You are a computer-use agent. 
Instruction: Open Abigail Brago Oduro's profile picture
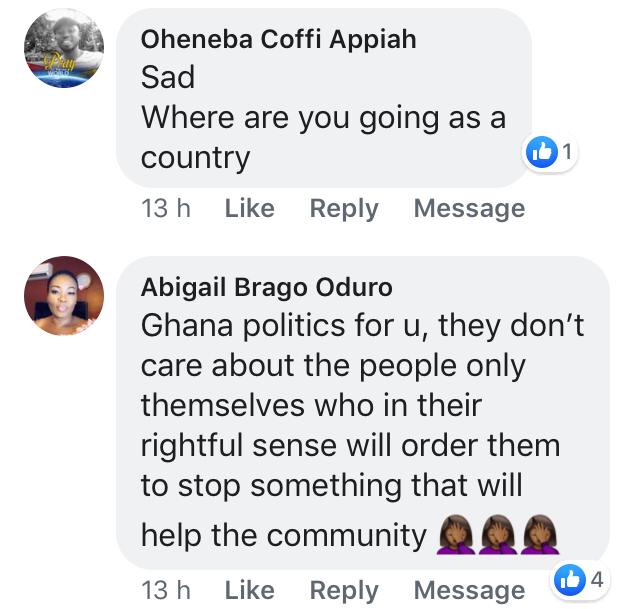pos(64,295)
